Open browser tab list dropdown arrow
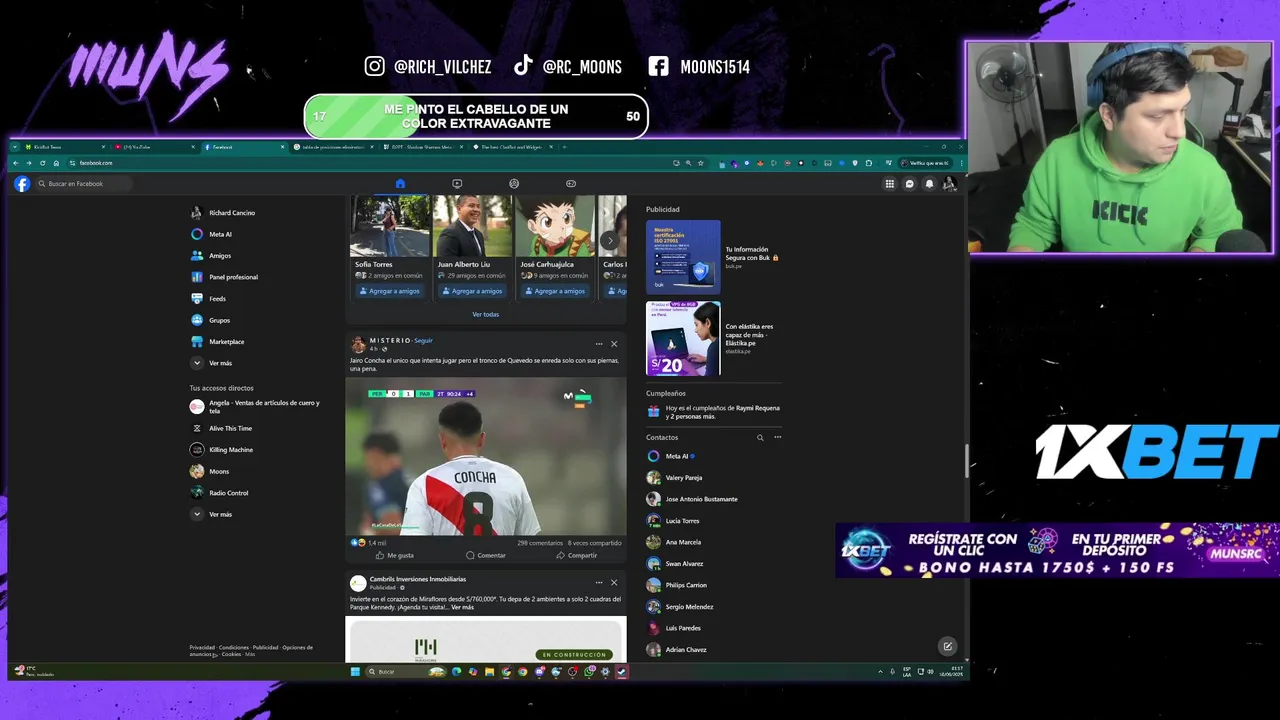1280x720 pixels. [x=15, y=147]
